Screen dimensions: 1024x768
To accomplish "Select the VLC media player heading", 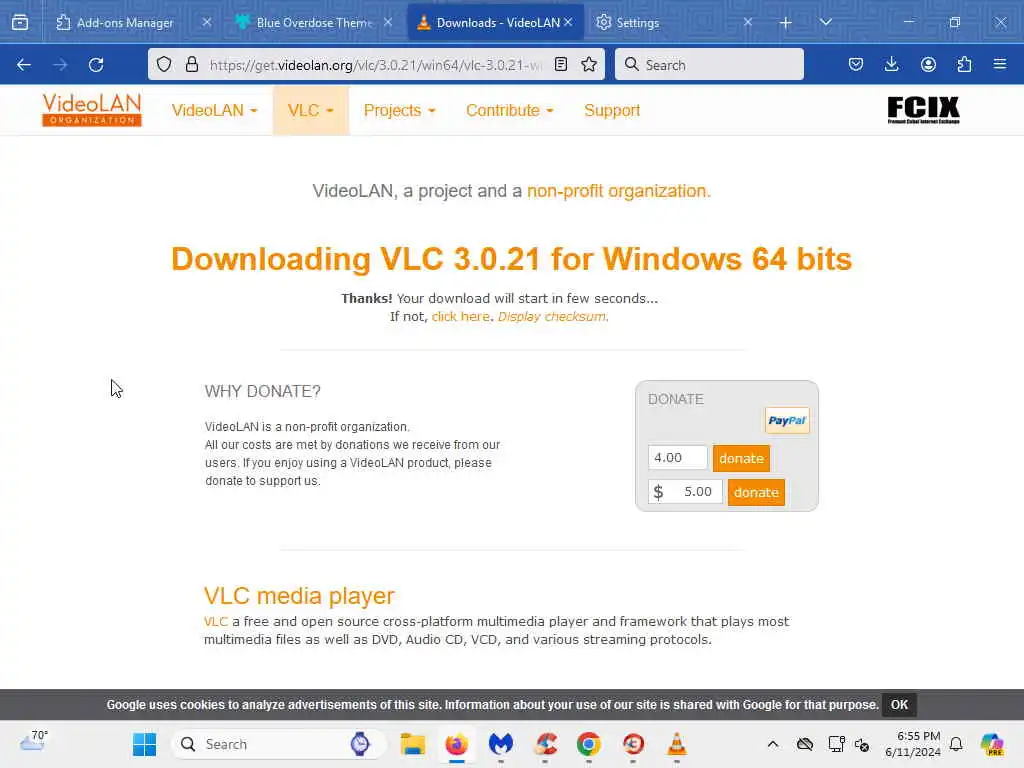I will (x=299, y=596).
